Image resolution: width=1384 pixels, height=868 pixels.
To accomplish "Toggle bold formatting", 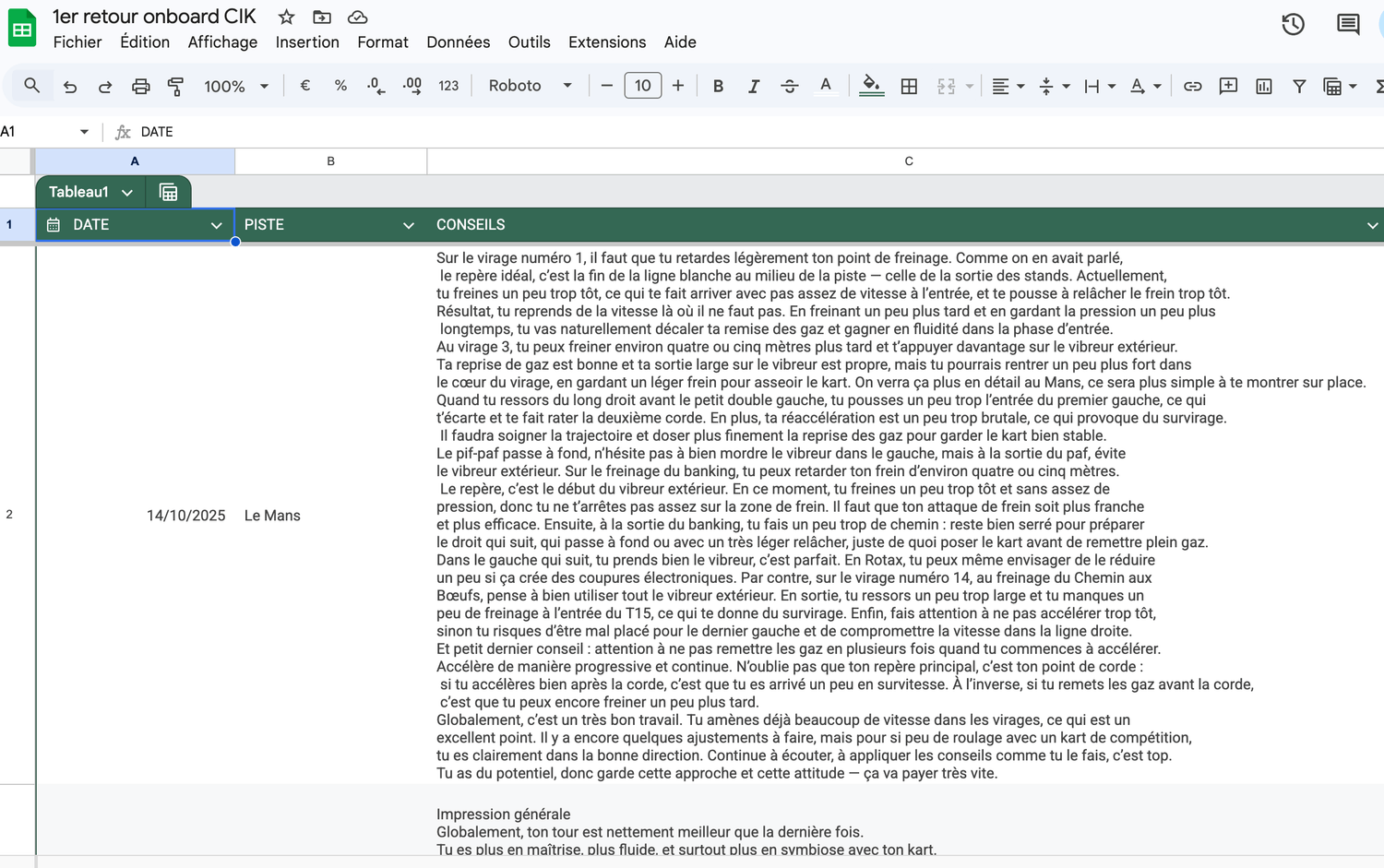I will [718, 86].
